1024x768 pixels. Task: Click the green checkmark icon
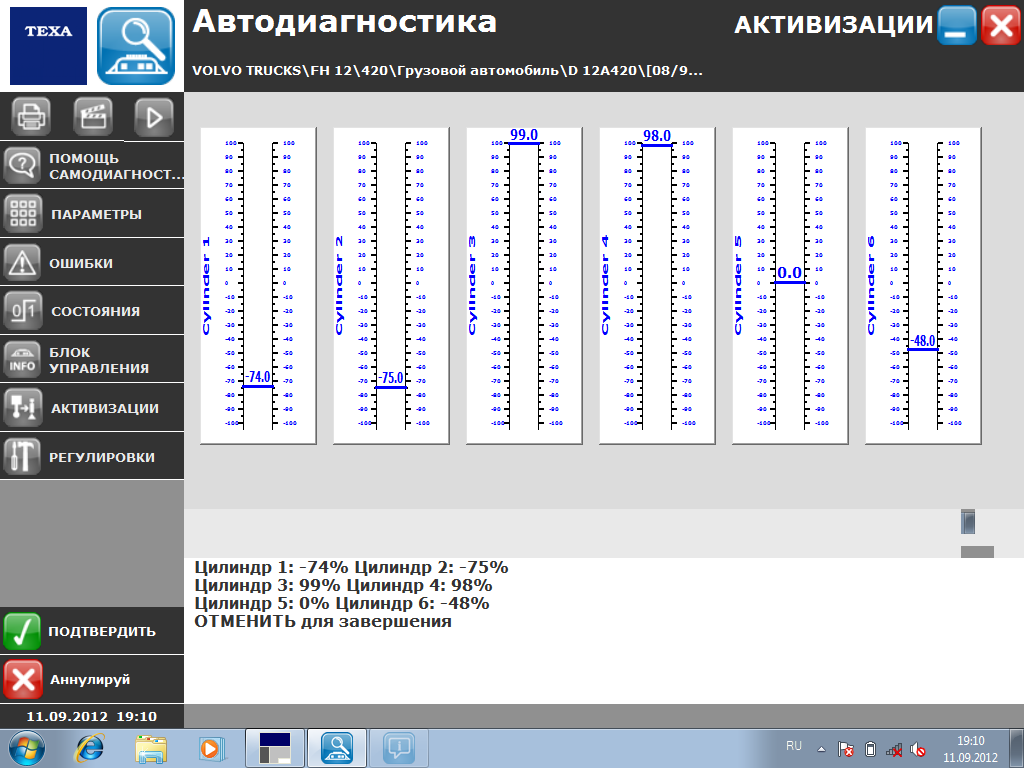point(22,631)
